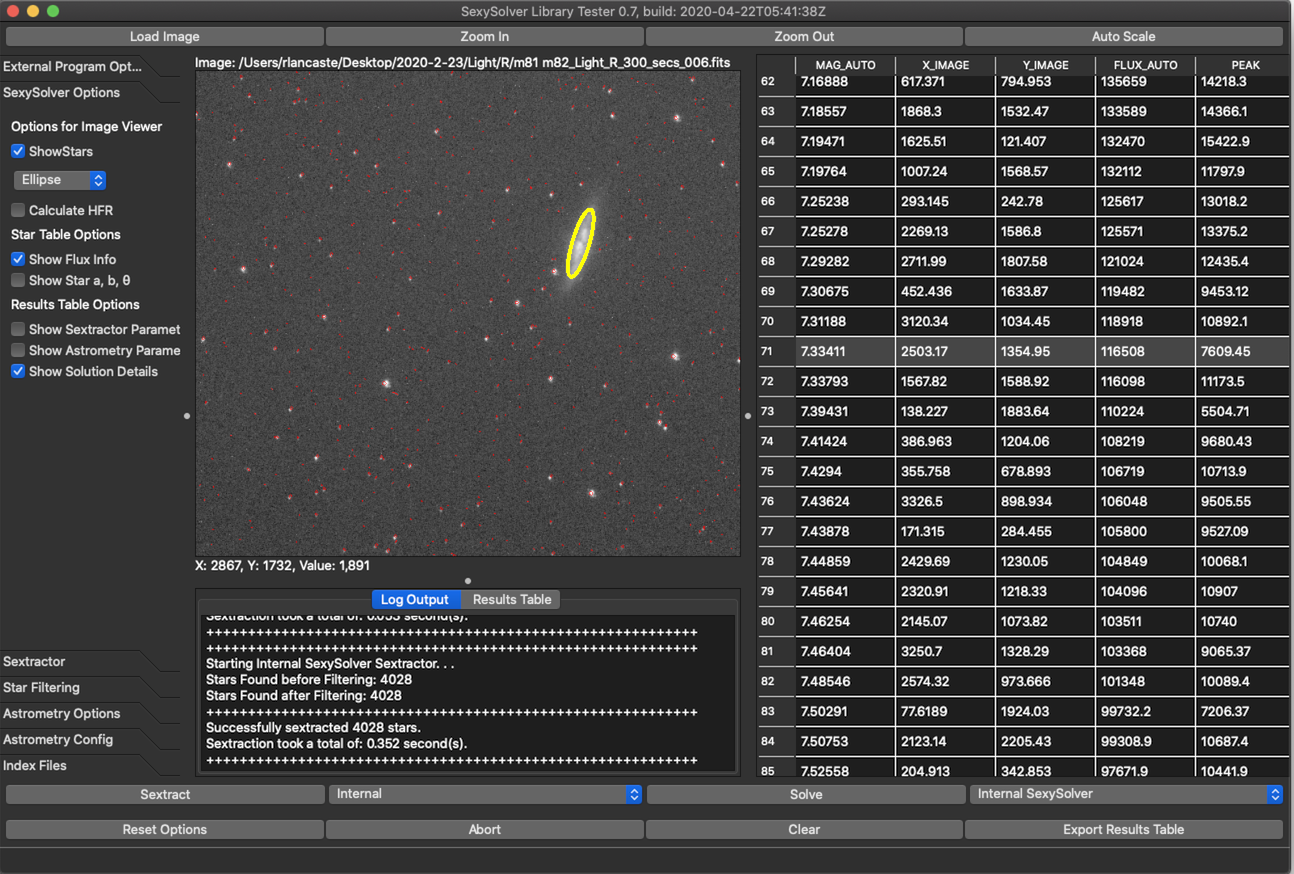Expand the Index Files section
Viewport: 1294px width, 874px height.
(x=35, y=765)
